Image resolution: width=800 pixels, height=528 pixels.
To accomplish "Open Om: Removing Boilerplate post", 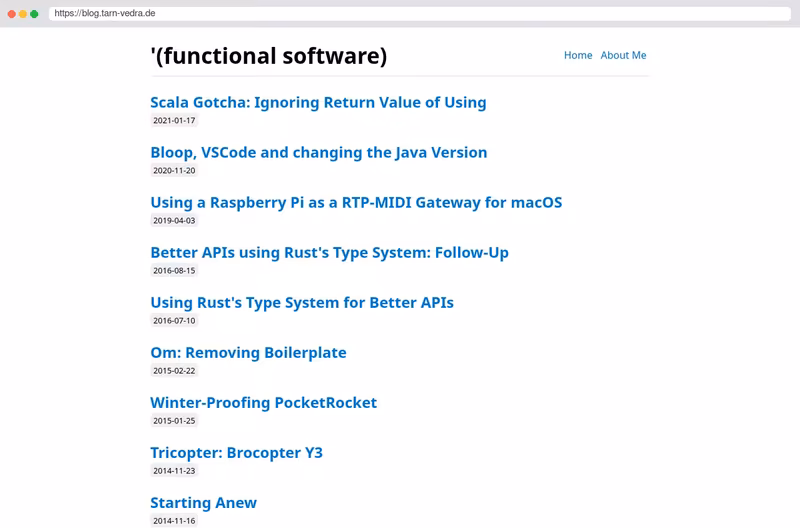I will point(248,352).
